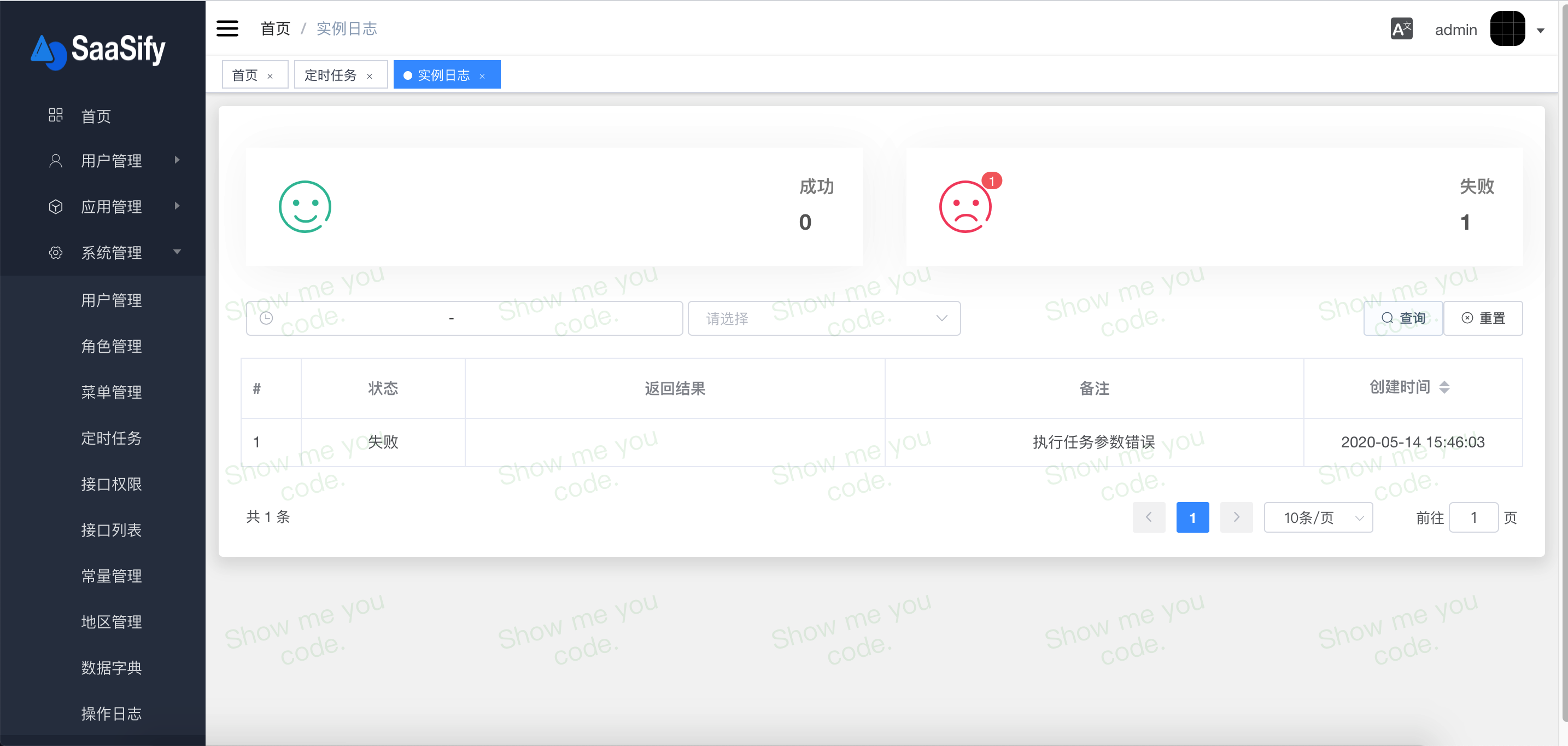This screenshot has width=1568, height=746.
Task: Click the hamburger menu collapse icon
Action: [227, 28]
